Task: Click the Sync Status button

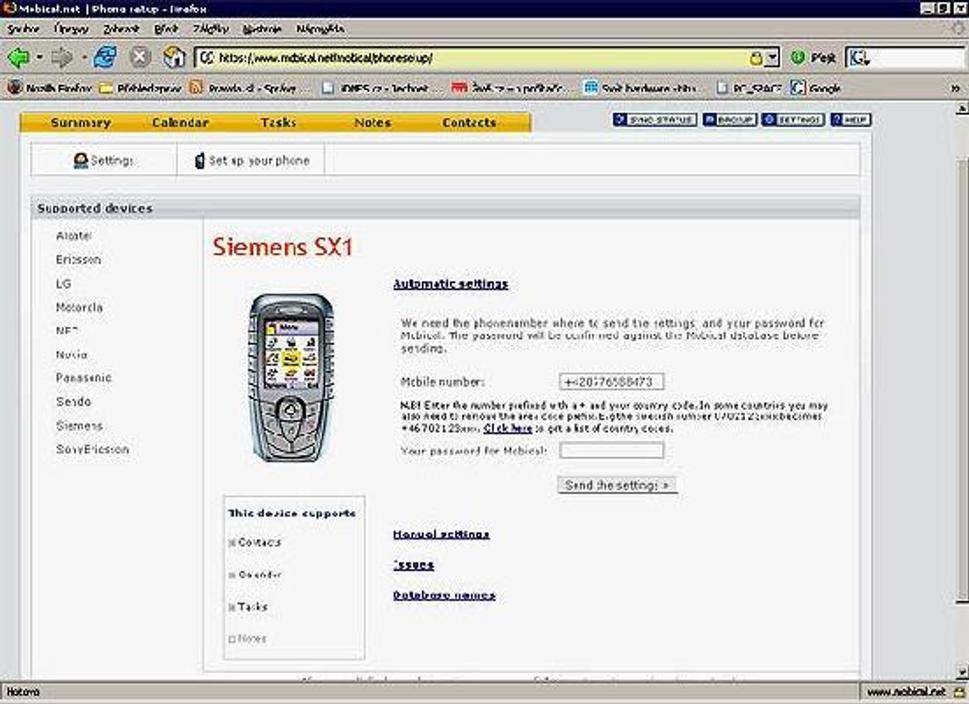Action: (x=655, y=119)
